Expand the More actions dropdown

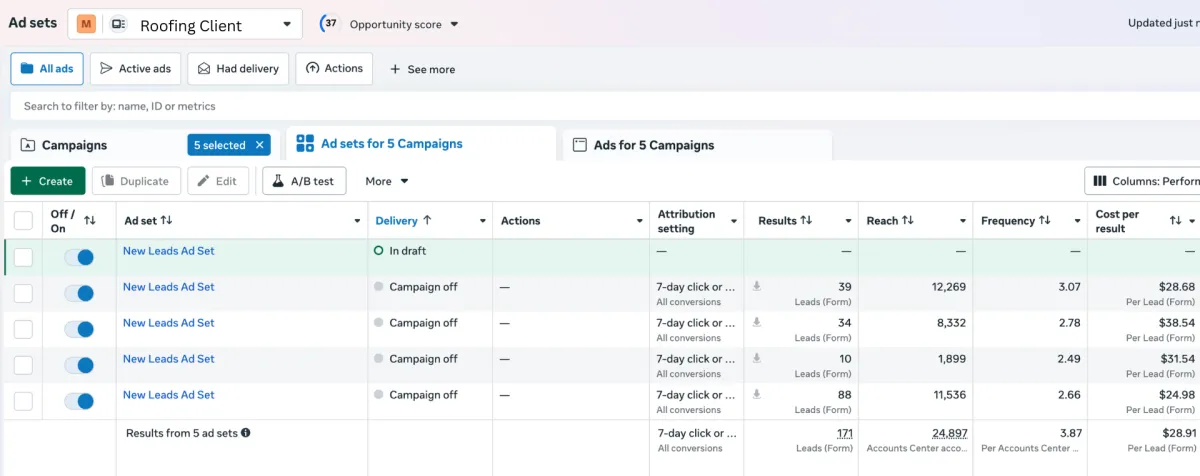click(x=387, y=181)
